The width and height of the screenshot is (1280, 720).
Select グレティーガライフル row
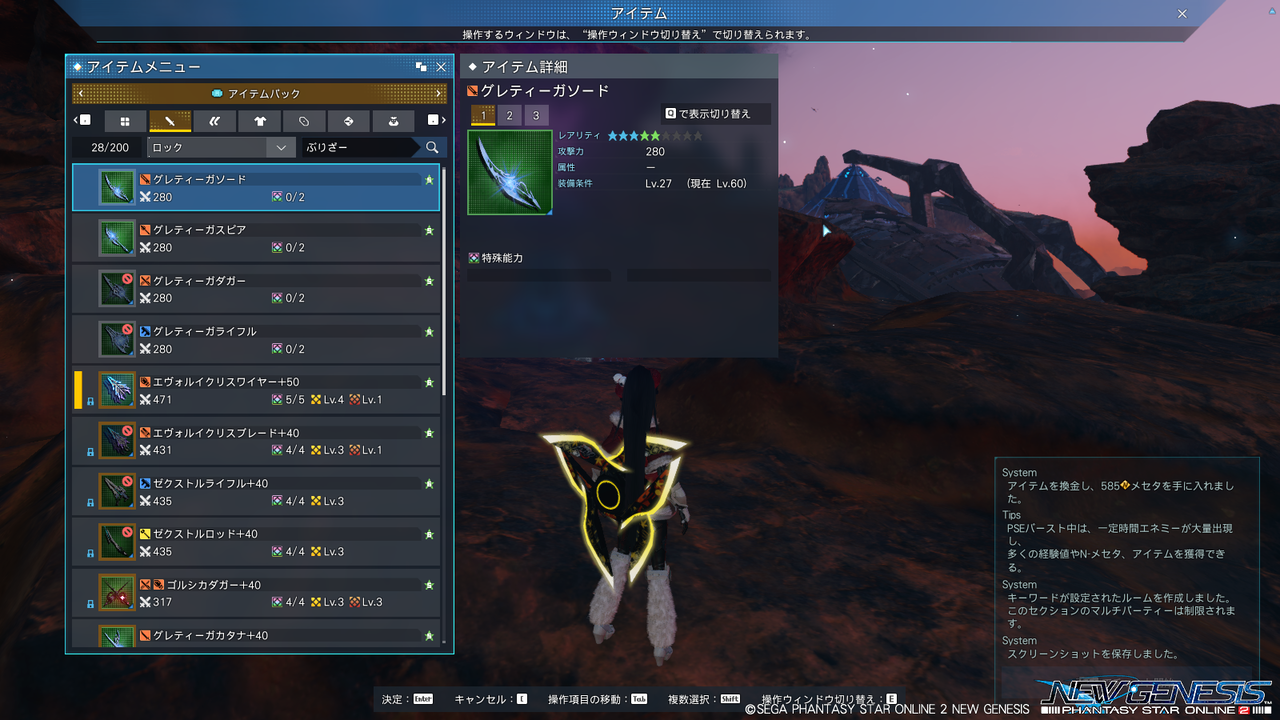[256, 340]
